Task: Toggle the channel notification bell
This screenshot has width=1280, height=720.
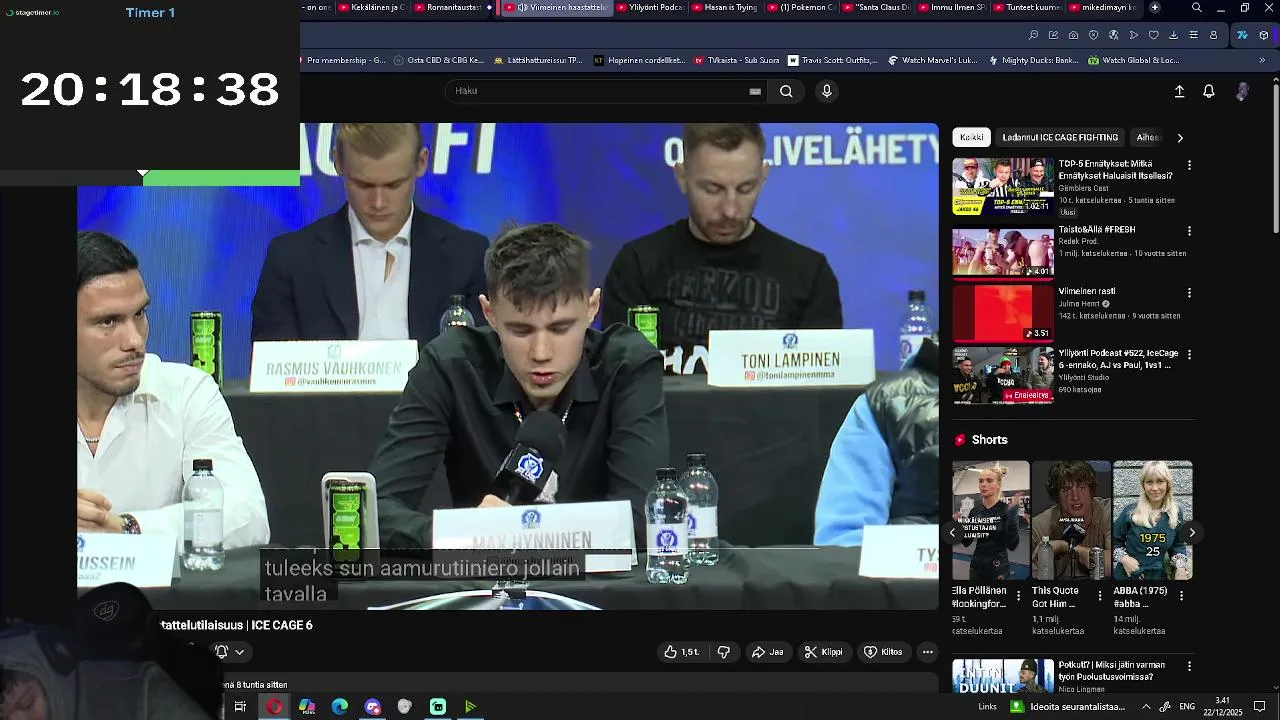Action: pos(221,652)
